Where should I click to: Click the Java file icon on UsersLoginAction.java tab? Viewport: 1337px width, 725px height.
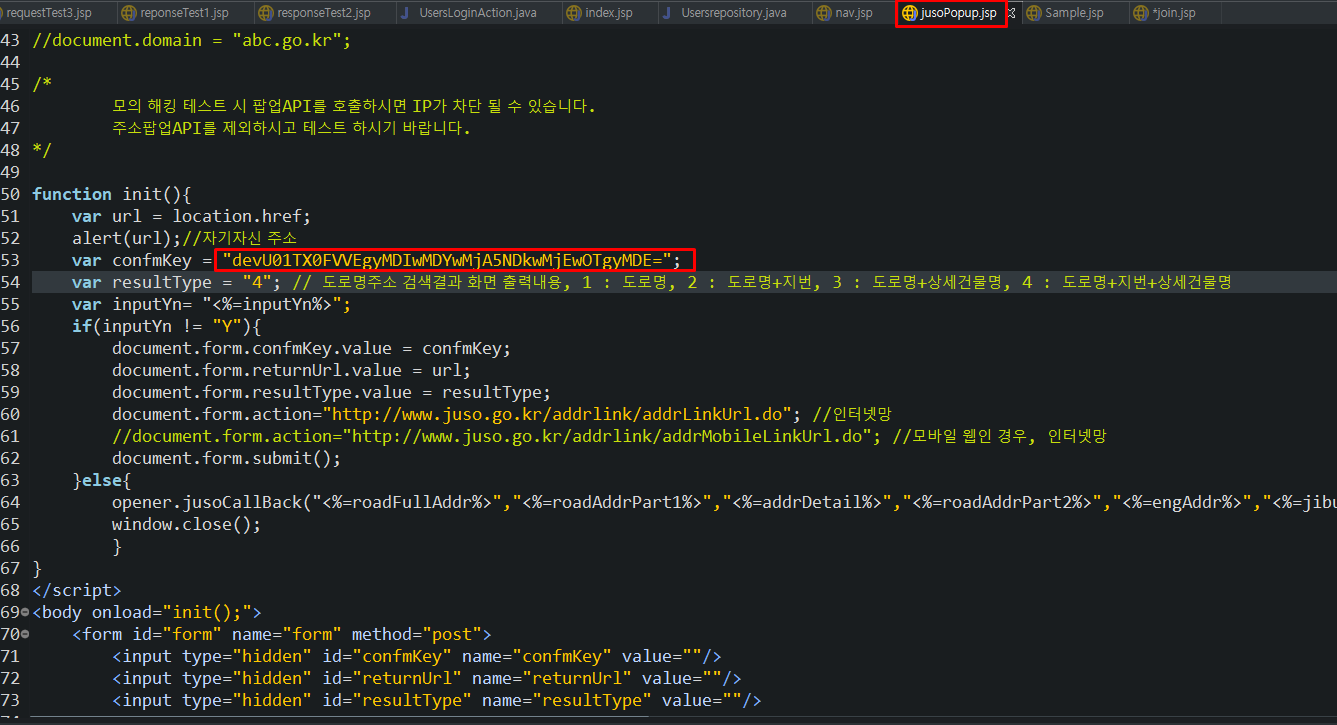(x=405, y=13)
